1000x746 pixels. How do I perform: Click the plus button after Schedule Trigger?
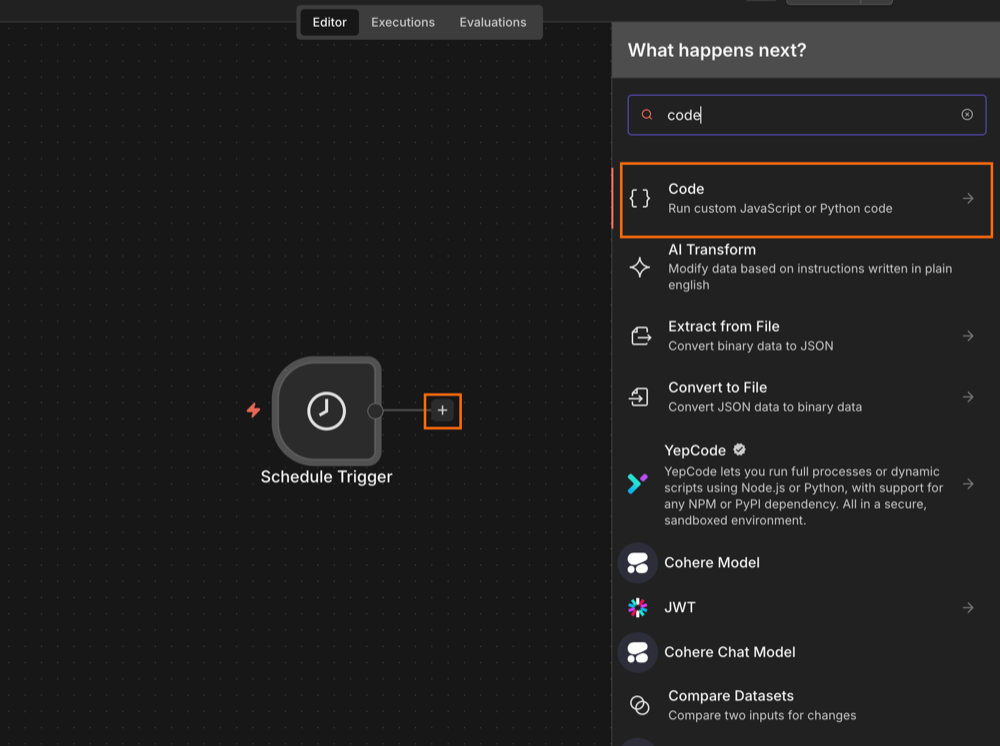[442, 410]
